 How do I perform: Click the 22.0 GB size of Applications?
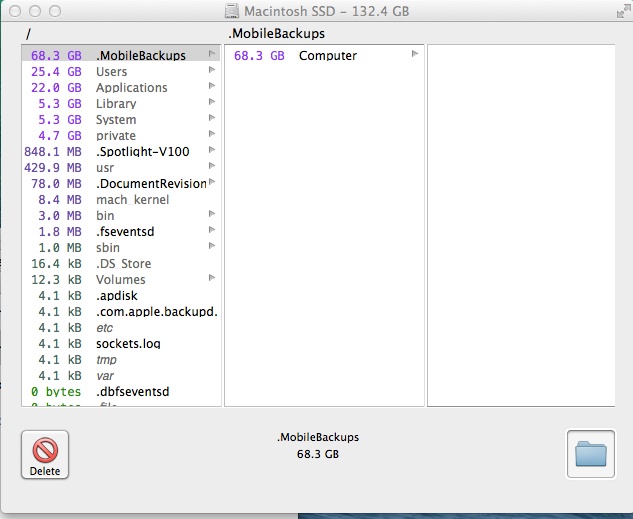pos(56,88)
